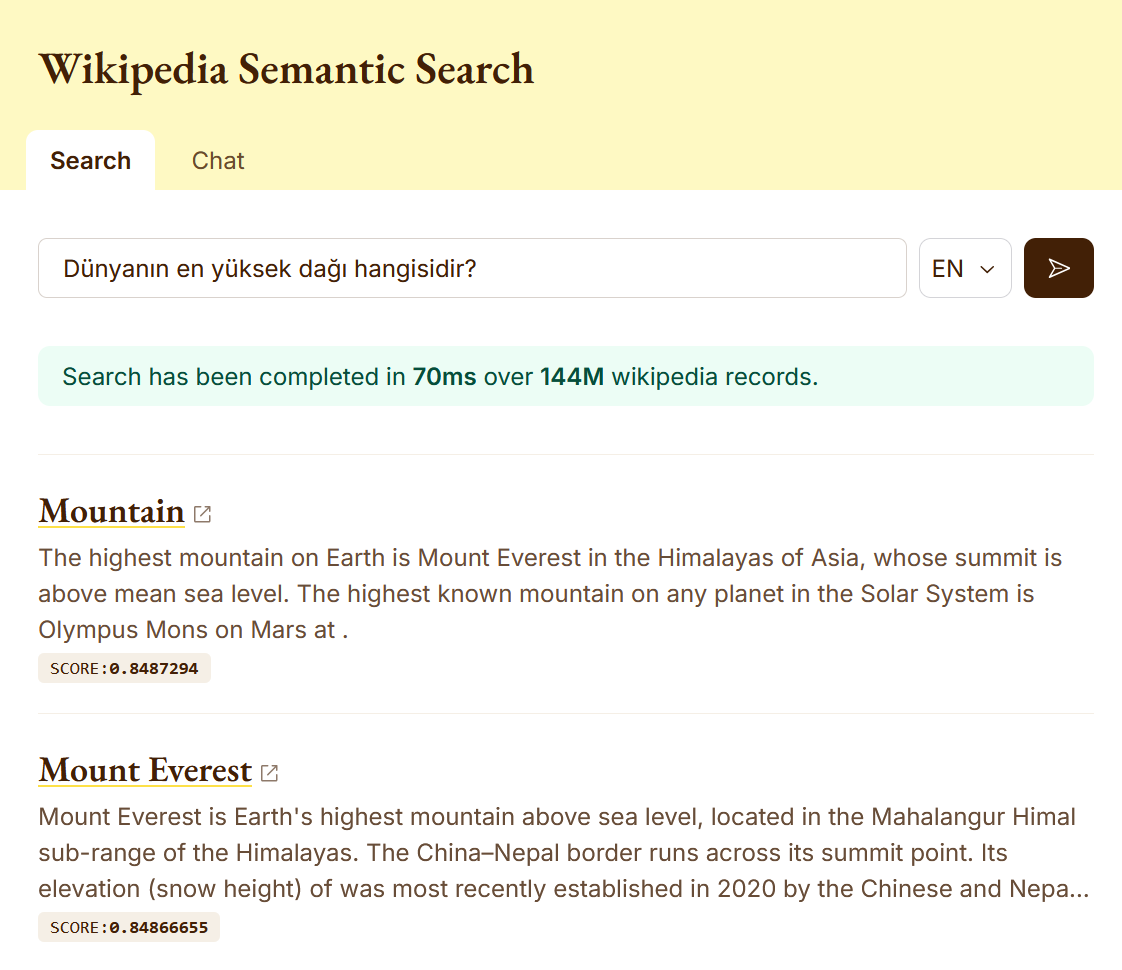Click the Wikipedia Semantic Search heading

coord(286,69)
